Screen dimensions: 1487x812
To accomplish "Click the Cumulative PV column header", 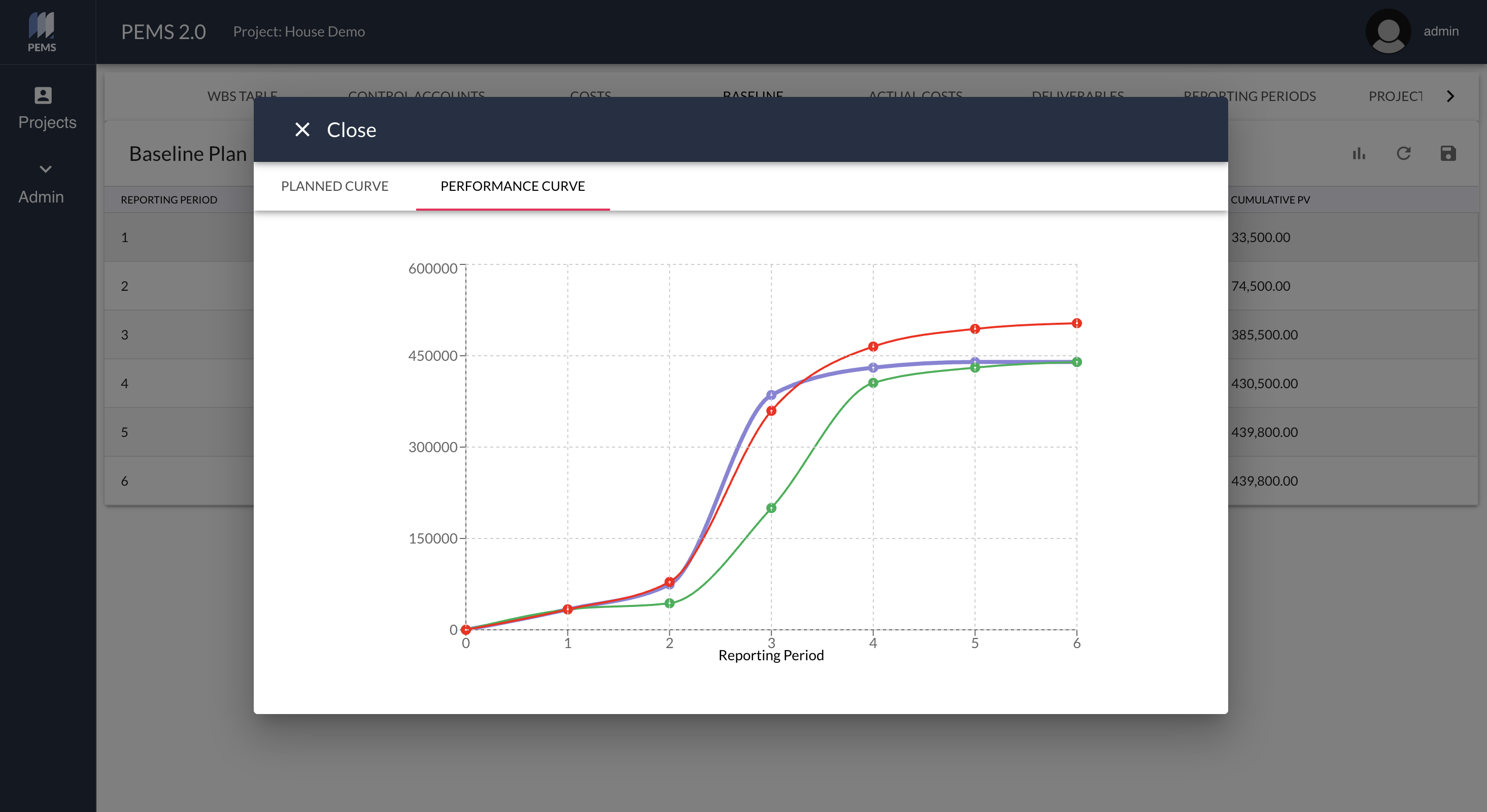I will (x=1270, y=199).
